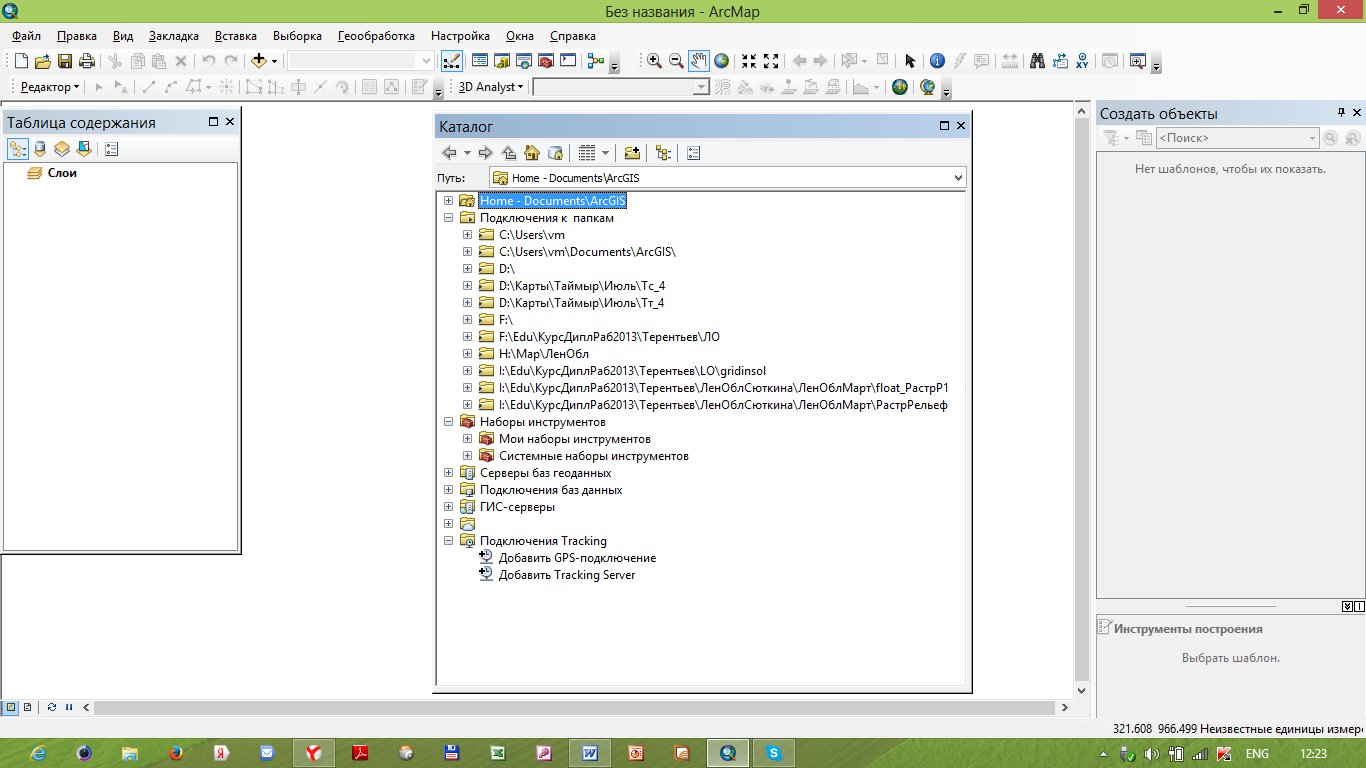Open the ArcToolbox window

[x=546, y=61]
